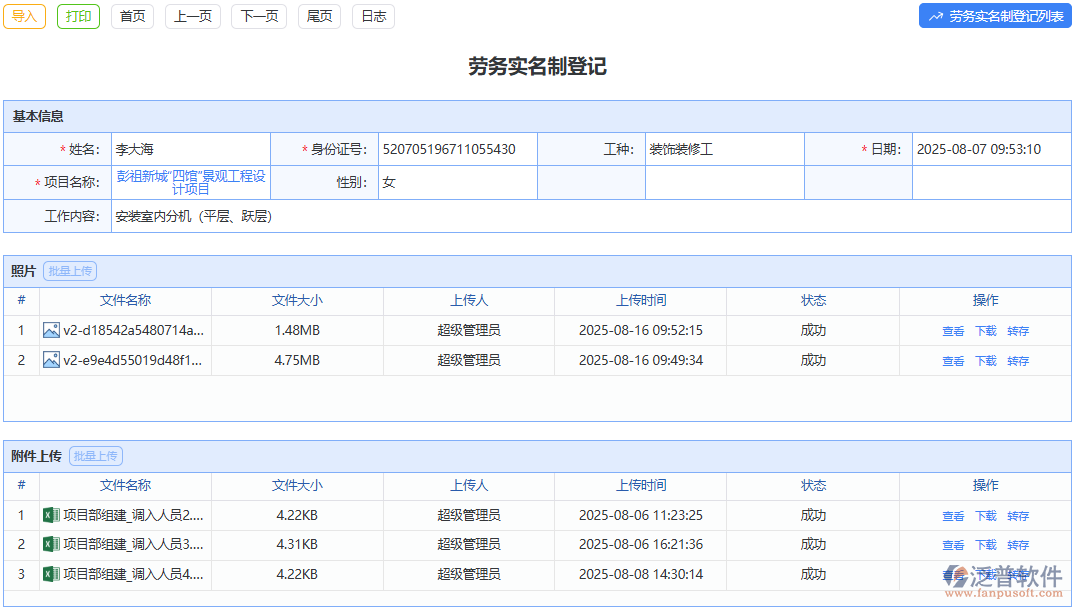Click the arrow icon on 劳务实名制登记列表 button
This screenshot has height=609, width=1073.
tap(935, 15)
